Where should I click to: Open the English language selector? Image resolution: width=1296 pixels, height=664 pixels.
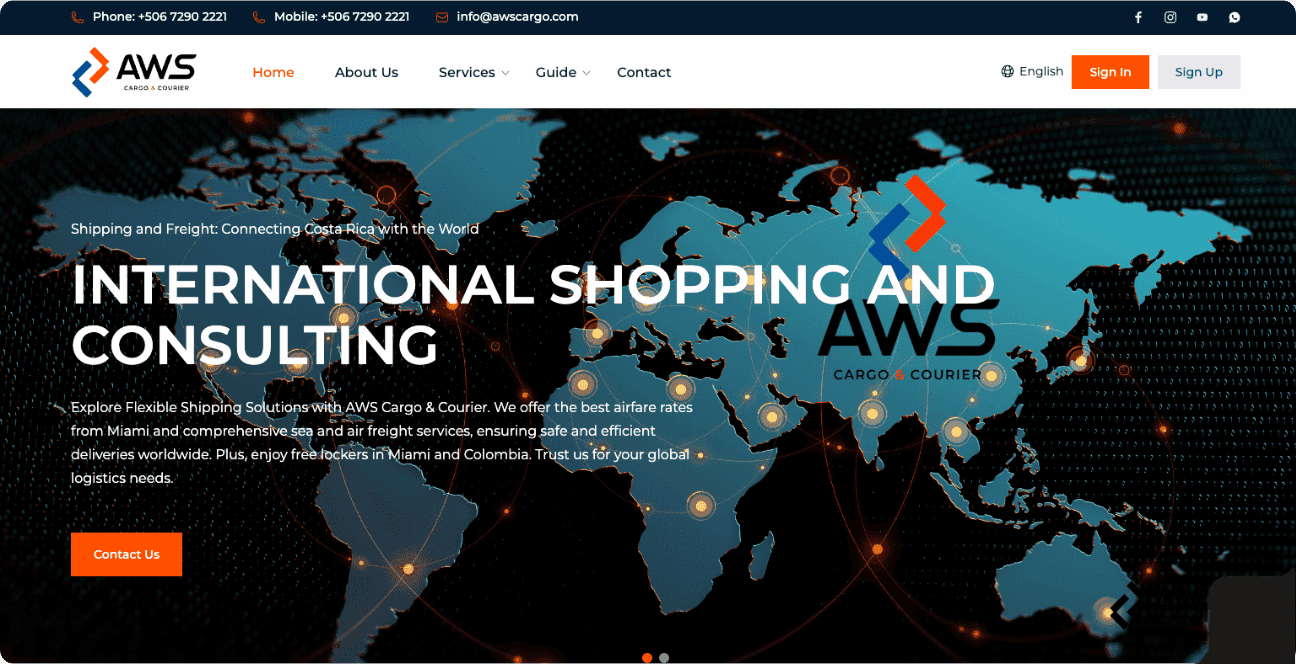(x=1032, y=71)
